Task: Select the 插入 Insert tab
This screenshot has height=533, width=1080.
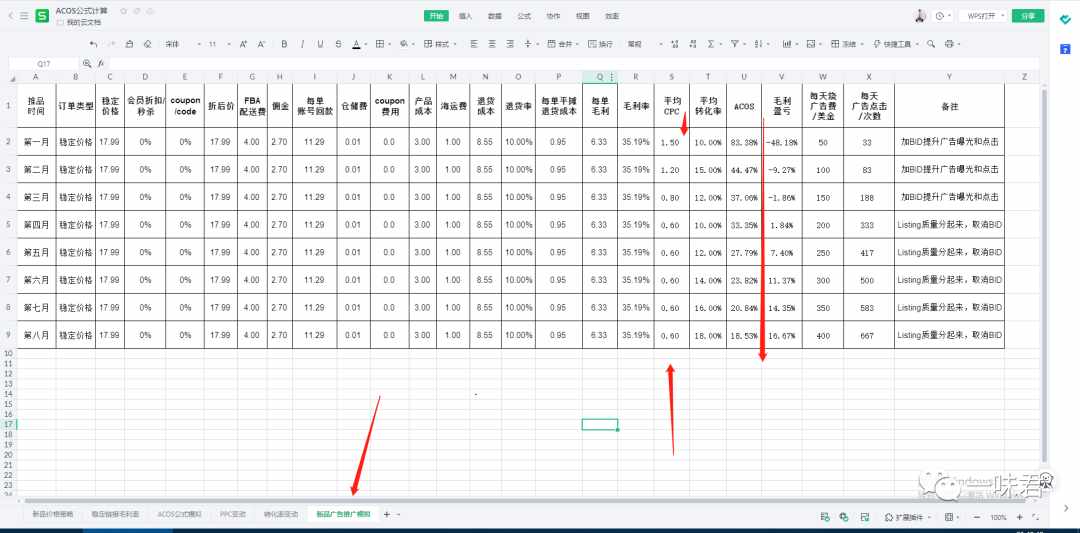Action: (466, 16)
